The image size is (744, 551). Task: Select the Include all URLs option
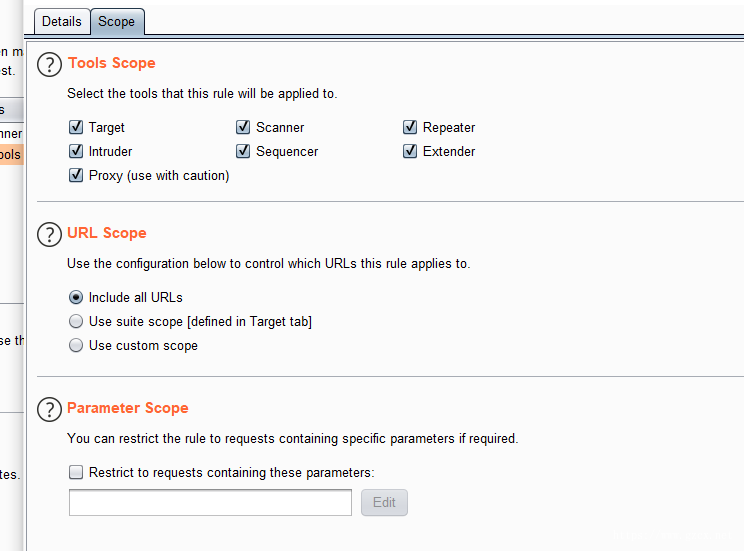pos(76,298)
